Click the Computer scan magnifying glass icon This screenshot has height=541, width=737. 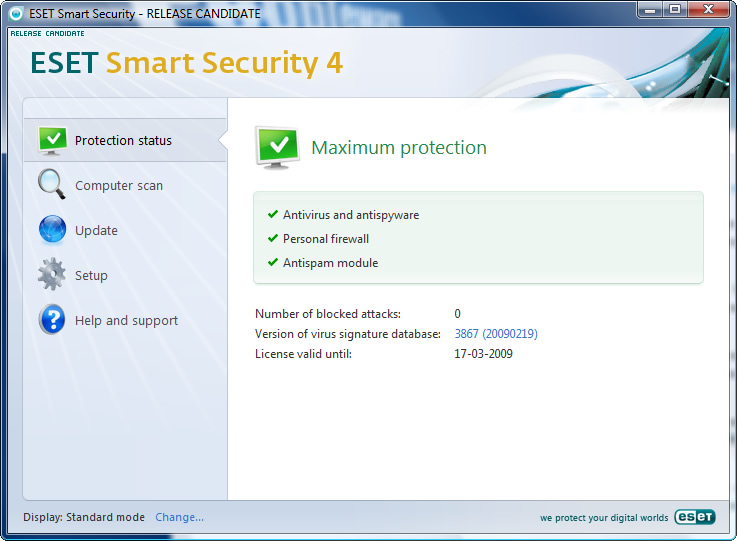(52, 184)
